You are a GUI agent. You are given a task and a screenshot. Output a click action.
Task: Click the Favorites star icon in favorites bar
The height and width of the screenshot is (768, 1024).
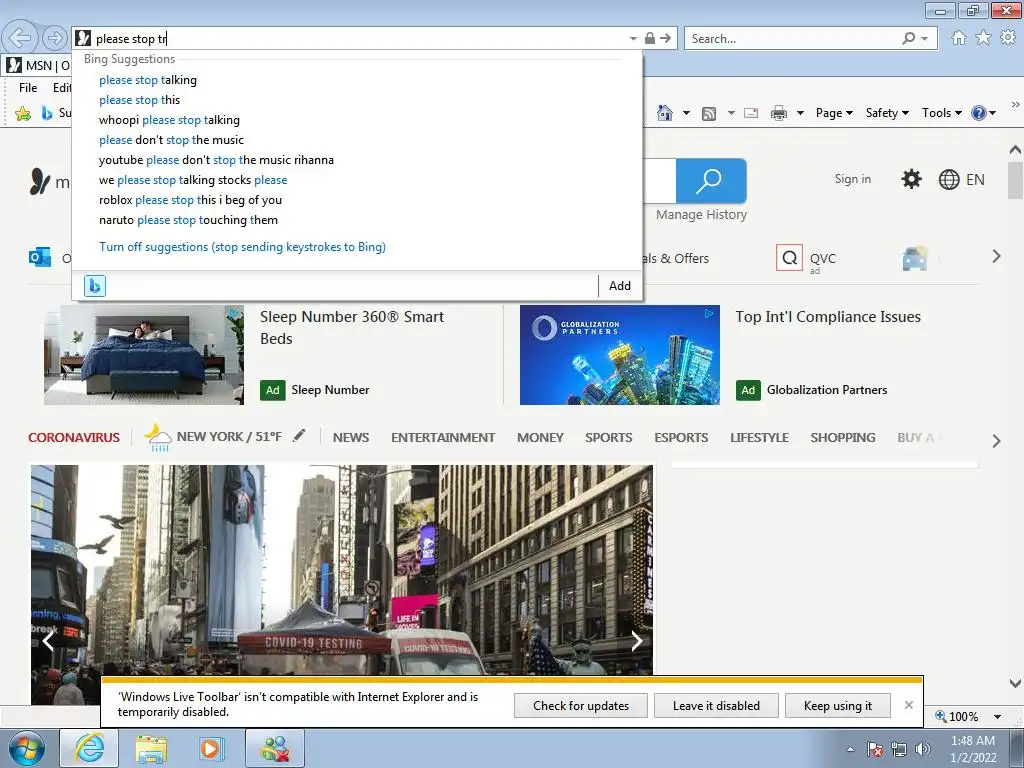(x=23, y=114)
